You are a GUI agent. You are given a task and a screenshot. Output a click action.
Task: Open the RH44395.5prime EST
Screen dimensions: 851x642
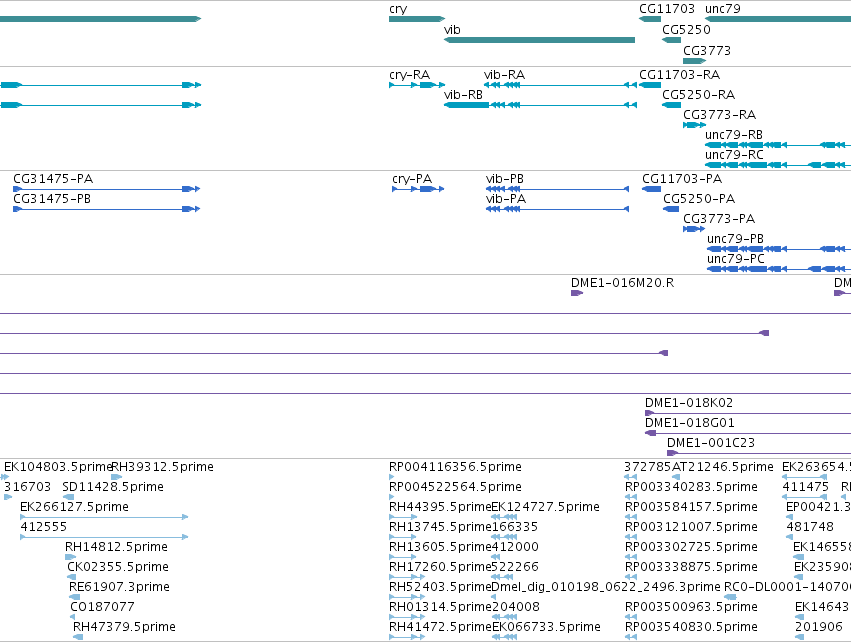pos(403,517)
